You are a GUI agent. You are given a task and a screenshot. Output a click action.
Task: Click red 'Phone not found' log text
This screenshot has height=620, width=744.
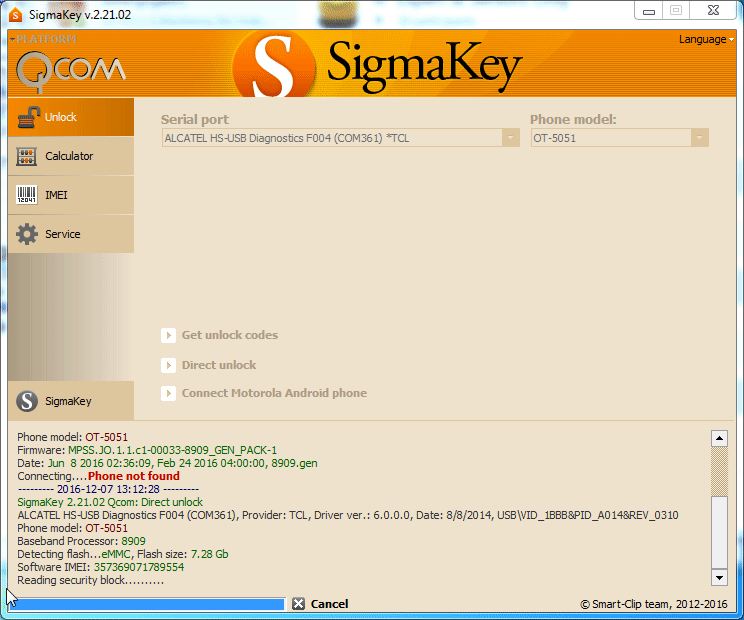(134, 476)
